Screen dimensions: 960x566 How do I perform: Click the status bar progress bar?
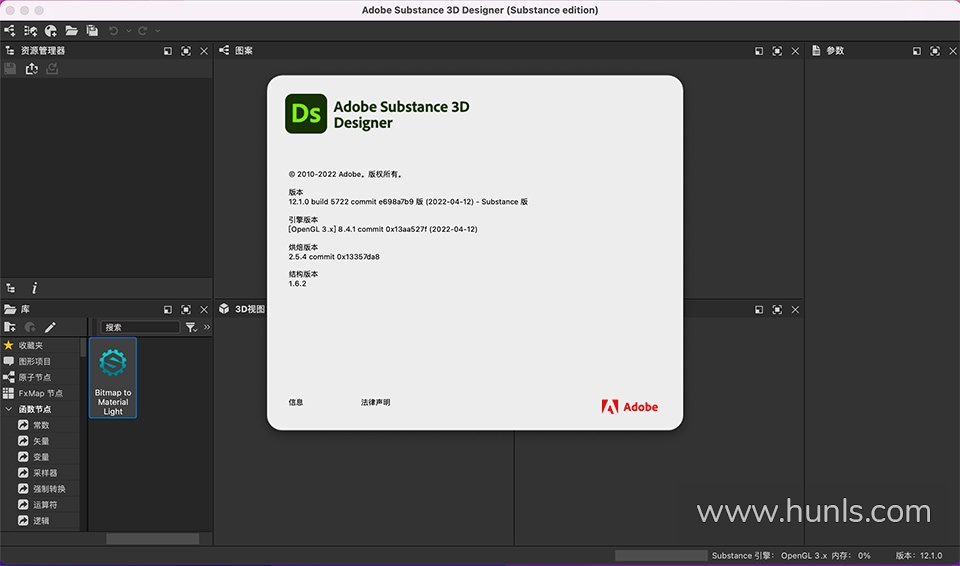point(661,556)
